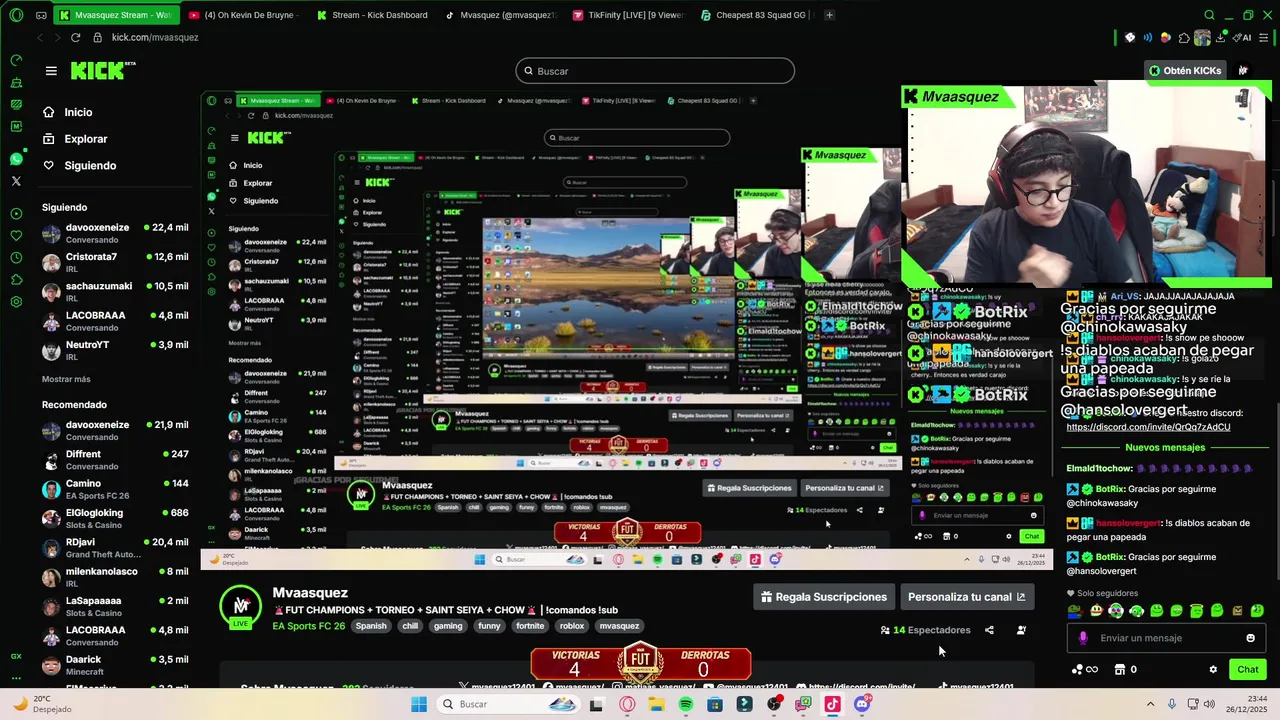Open LaSapaaaaa recommended channel
The width and height of the screenshot is (1280, 720).
(115, 606)
